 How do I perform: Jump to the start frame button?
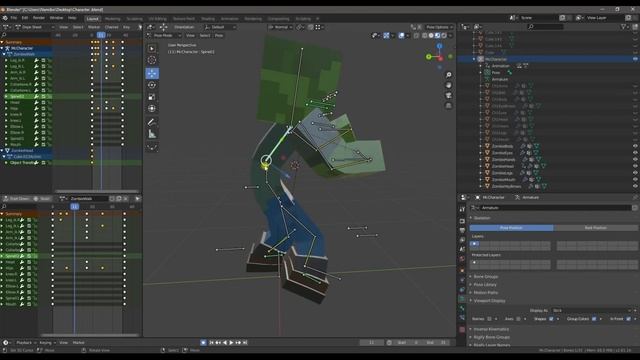(x=211, y=343)
